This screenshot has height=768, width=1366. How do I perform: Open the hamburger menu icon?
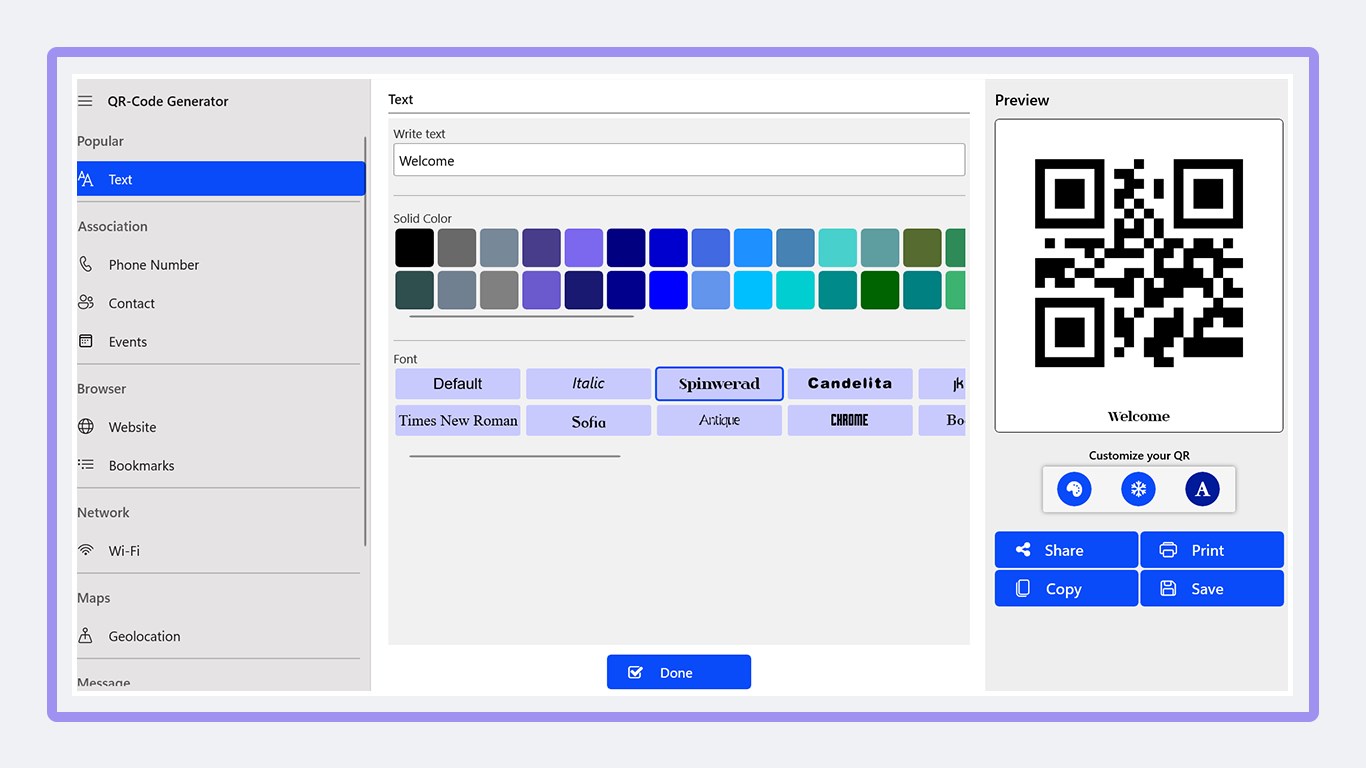85,101
